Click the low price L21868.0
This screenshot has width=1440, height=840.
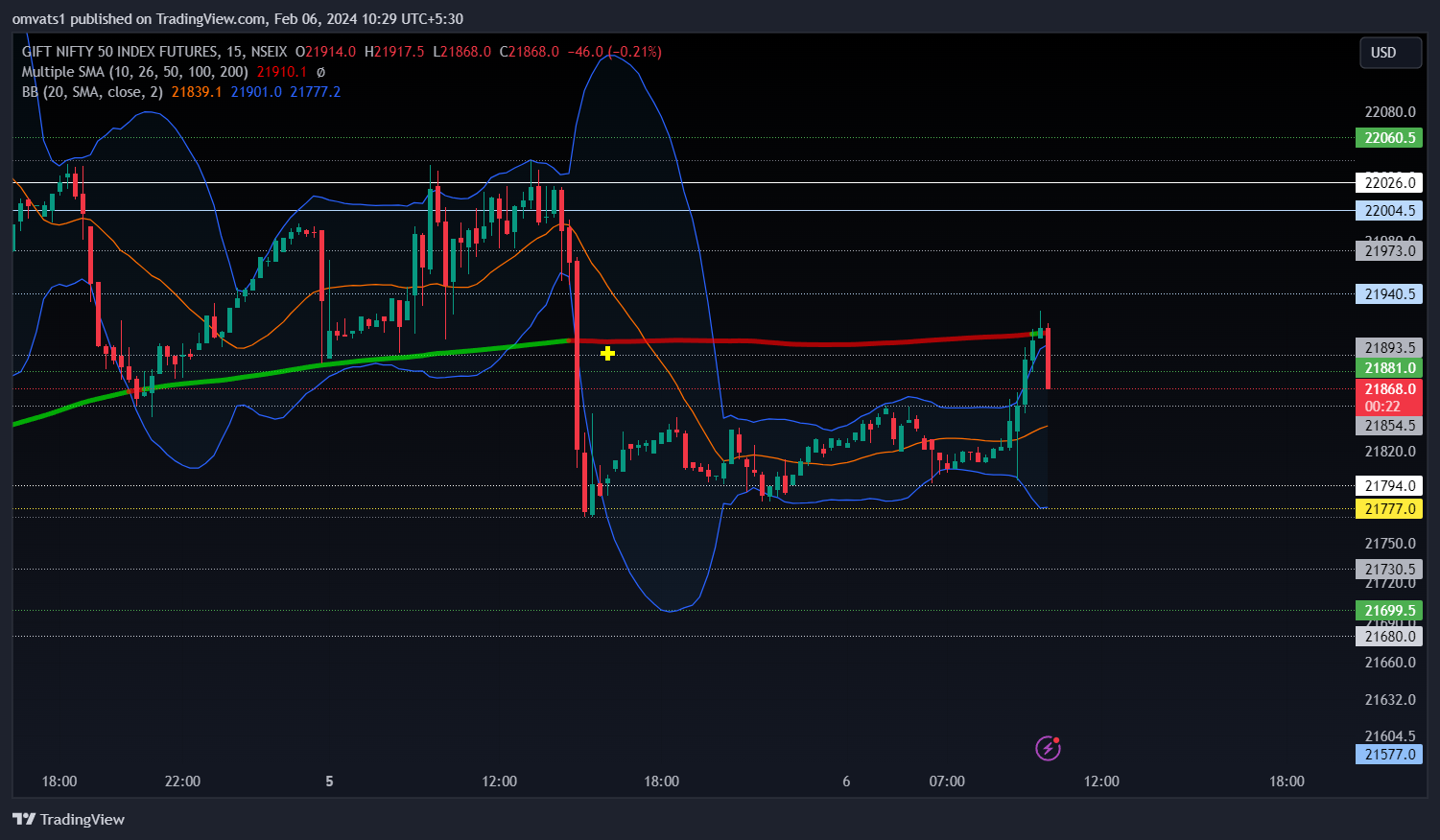pos(462,52)
